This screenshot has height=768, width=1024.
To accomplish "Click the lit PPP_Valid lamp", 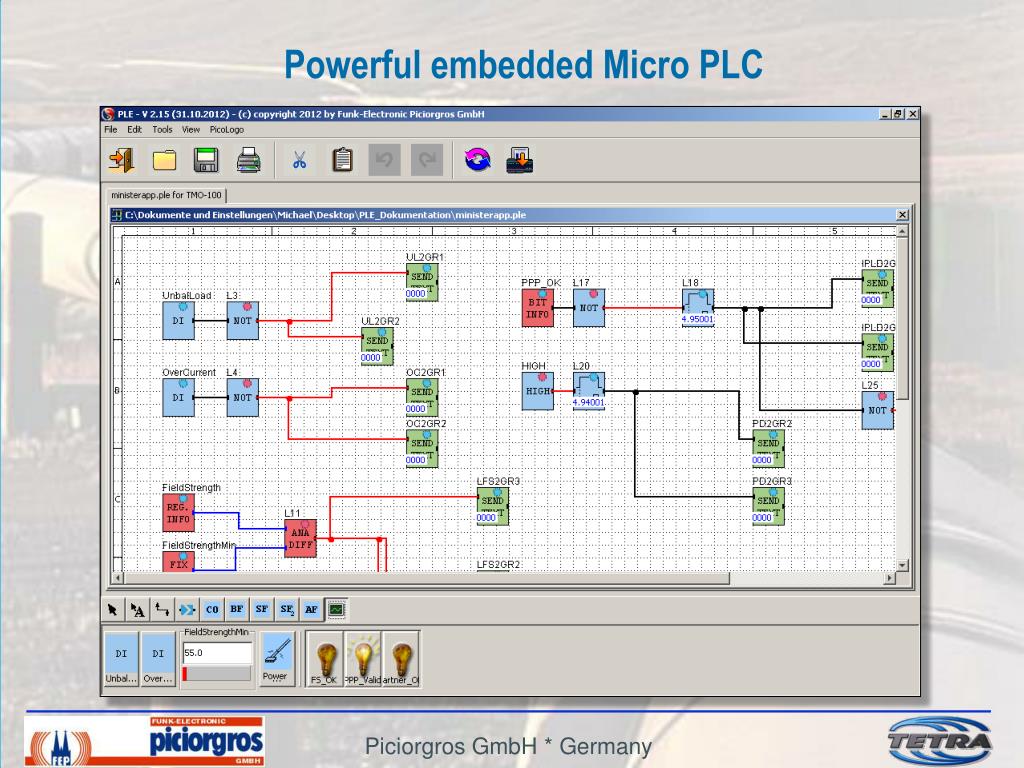I will tap(363, 660).
